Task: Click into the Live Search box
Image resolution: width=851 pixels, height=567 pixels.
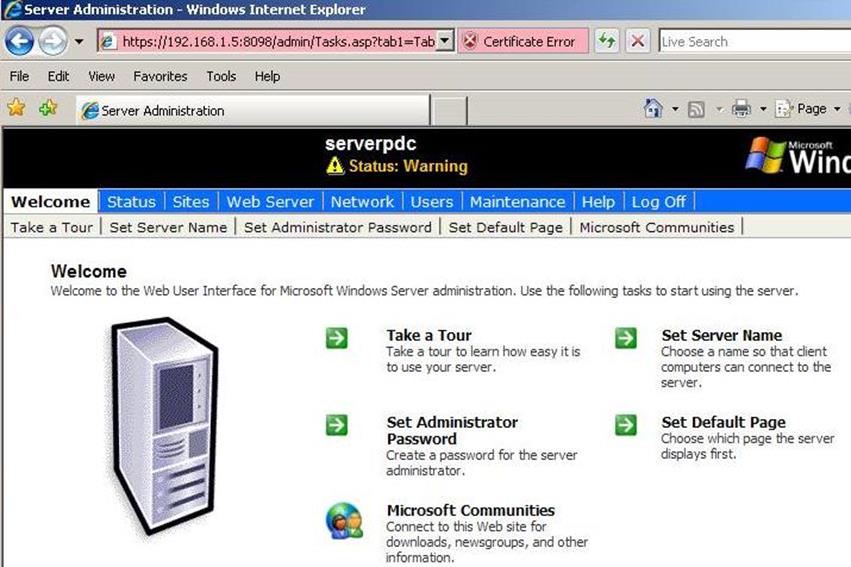Action: [754, 41]
